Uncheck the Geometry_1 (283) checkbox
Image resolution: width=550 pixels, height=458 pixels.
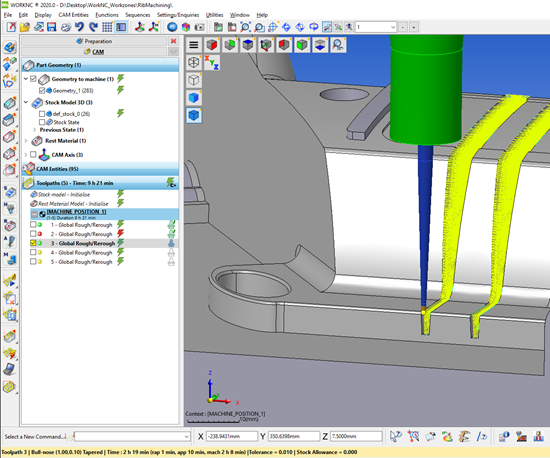click(42, 90)
